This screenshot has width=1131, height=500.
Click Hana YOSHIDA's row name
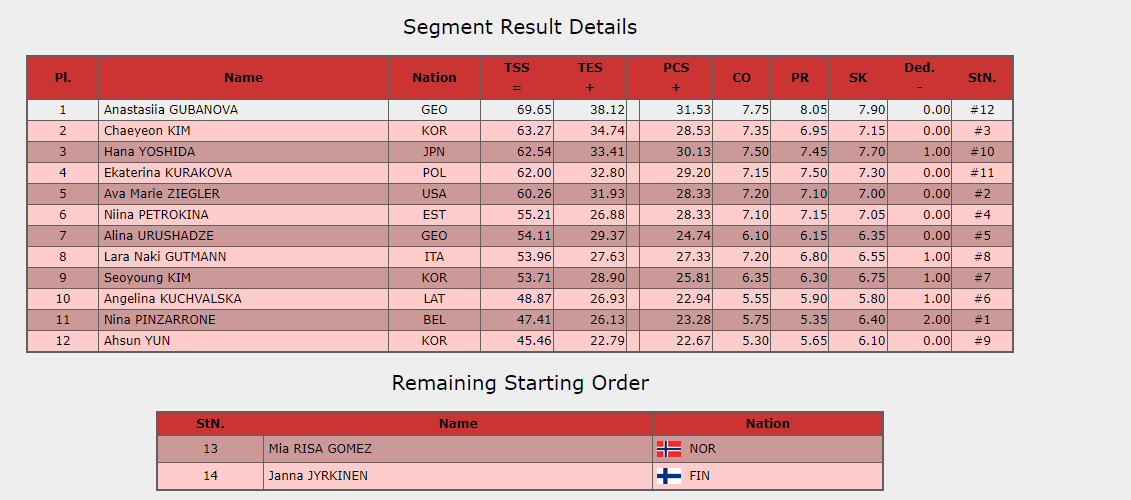pyautogui.click(x=149, y=152)
